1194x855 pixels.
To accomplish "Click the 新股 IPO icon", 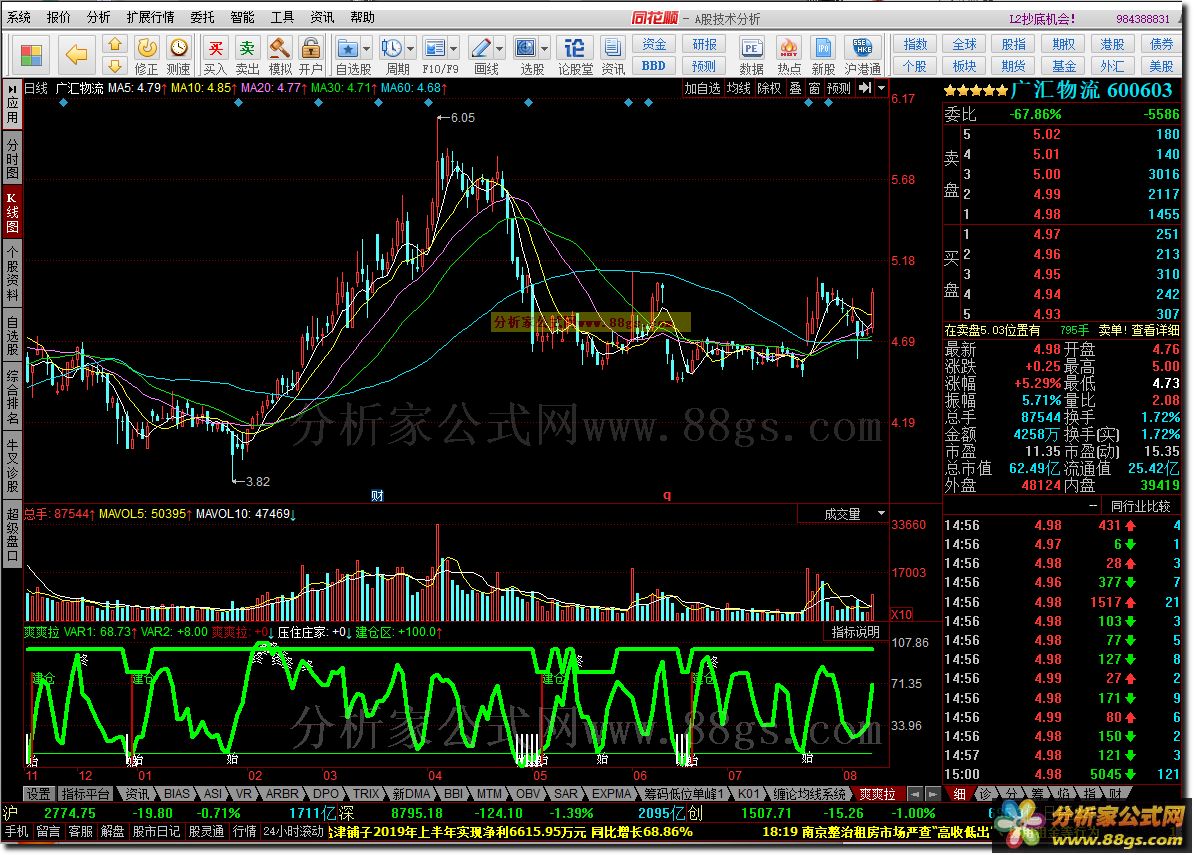I will 822,48.
